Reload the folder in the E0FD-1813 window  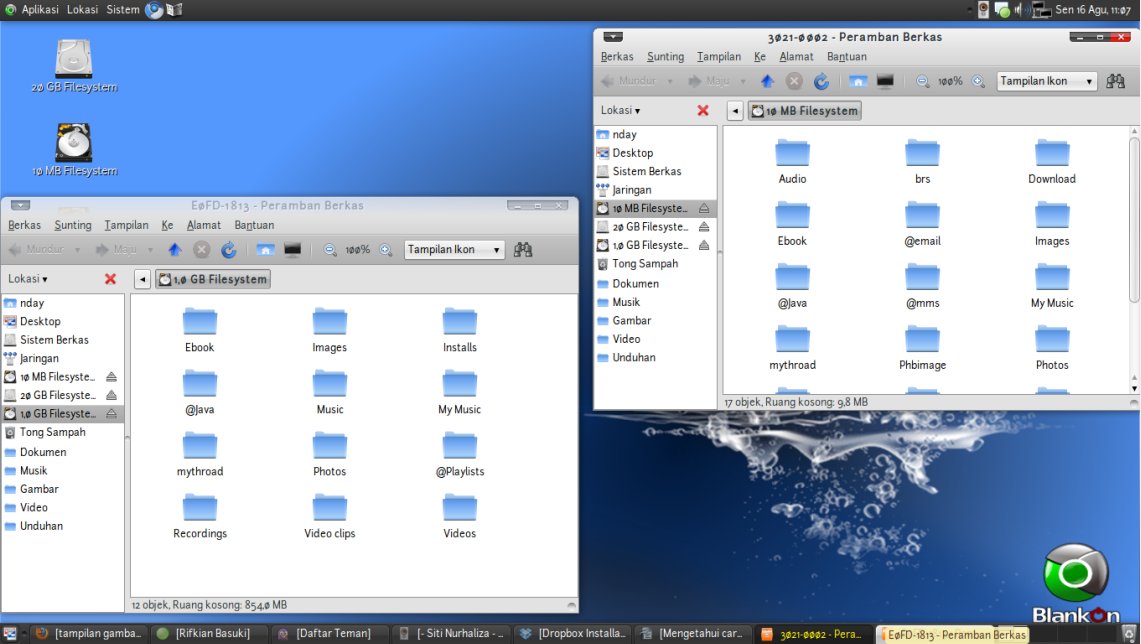tap(229, 250)
